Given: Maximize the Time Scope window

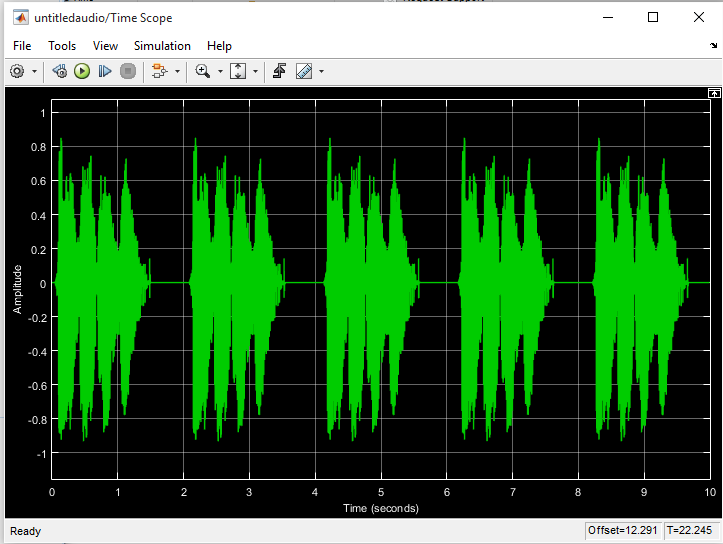Looking at the screenshot, I should 653,18.
